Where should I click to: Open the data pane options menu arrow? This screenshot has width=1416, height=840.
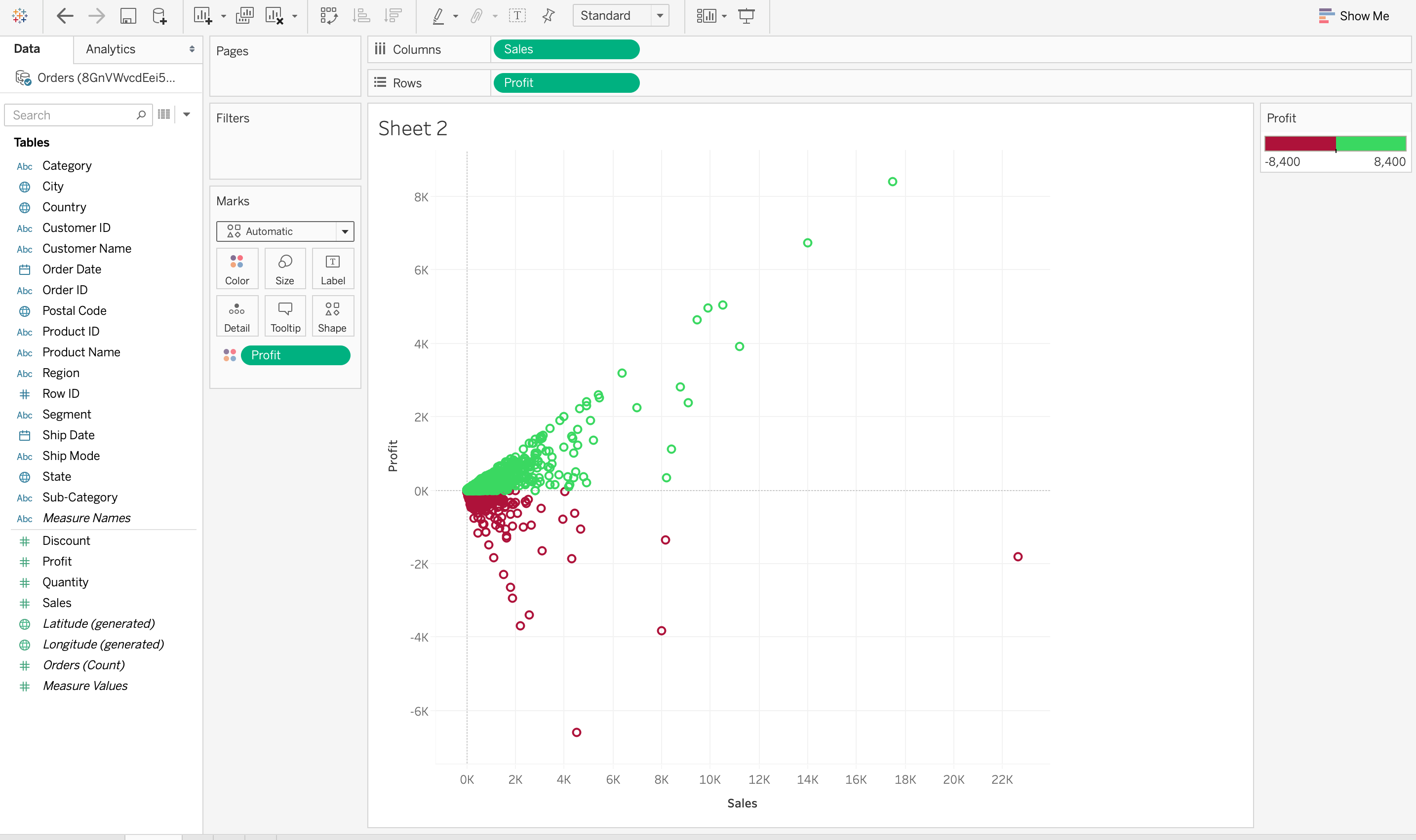pyautogui.click(x=186, y=115)
